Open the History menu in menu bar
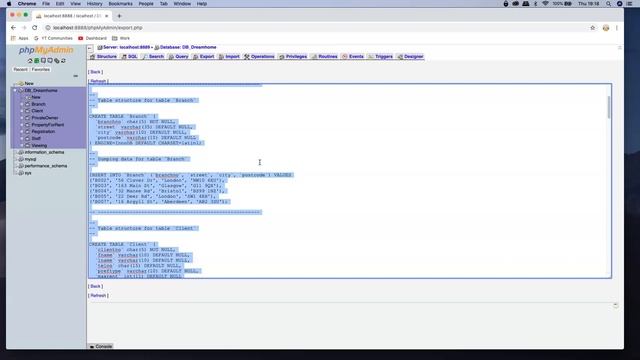The height and width of the screenshot is (360, 640). (x=94, y=4)
